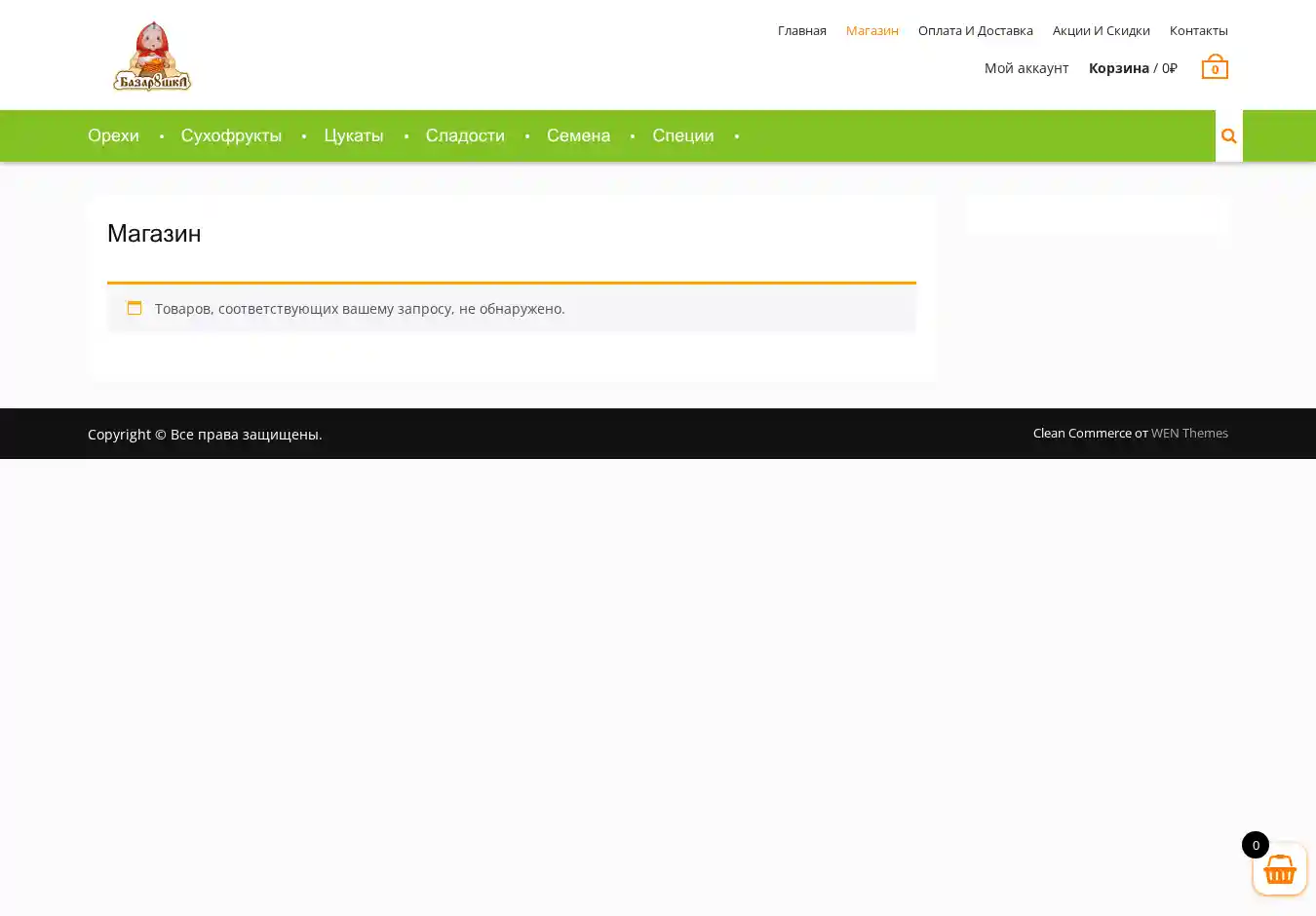Browse the Сладости category
The width and height of the screenshot is (1316, 916).
tap(465, 135)
